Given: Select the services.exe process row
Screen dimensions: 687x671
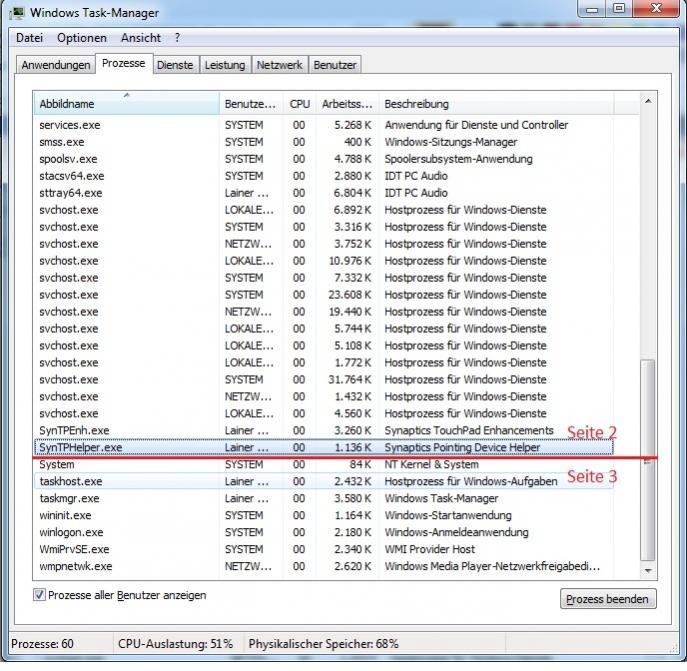Looking at the screenshot, I should [323, 125].
